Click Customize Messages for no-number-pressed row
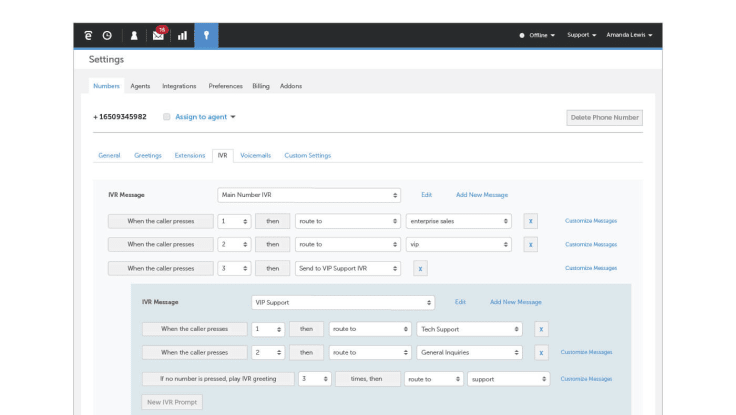 (586, 379)
